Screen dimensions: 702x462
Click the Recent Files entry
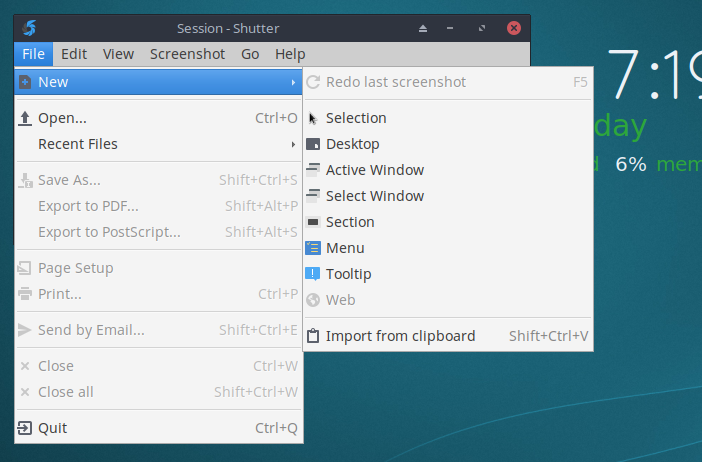pos(158,144)
